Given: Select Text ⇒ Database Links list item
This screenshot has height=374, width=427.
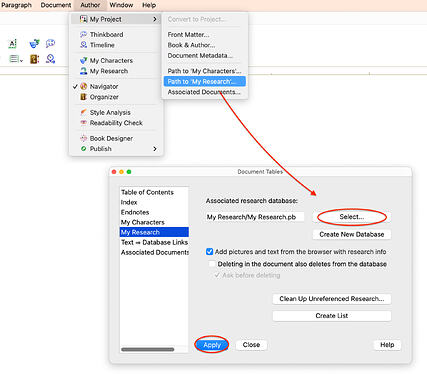Looking at the screenshot, I should [x=154, y=242].
